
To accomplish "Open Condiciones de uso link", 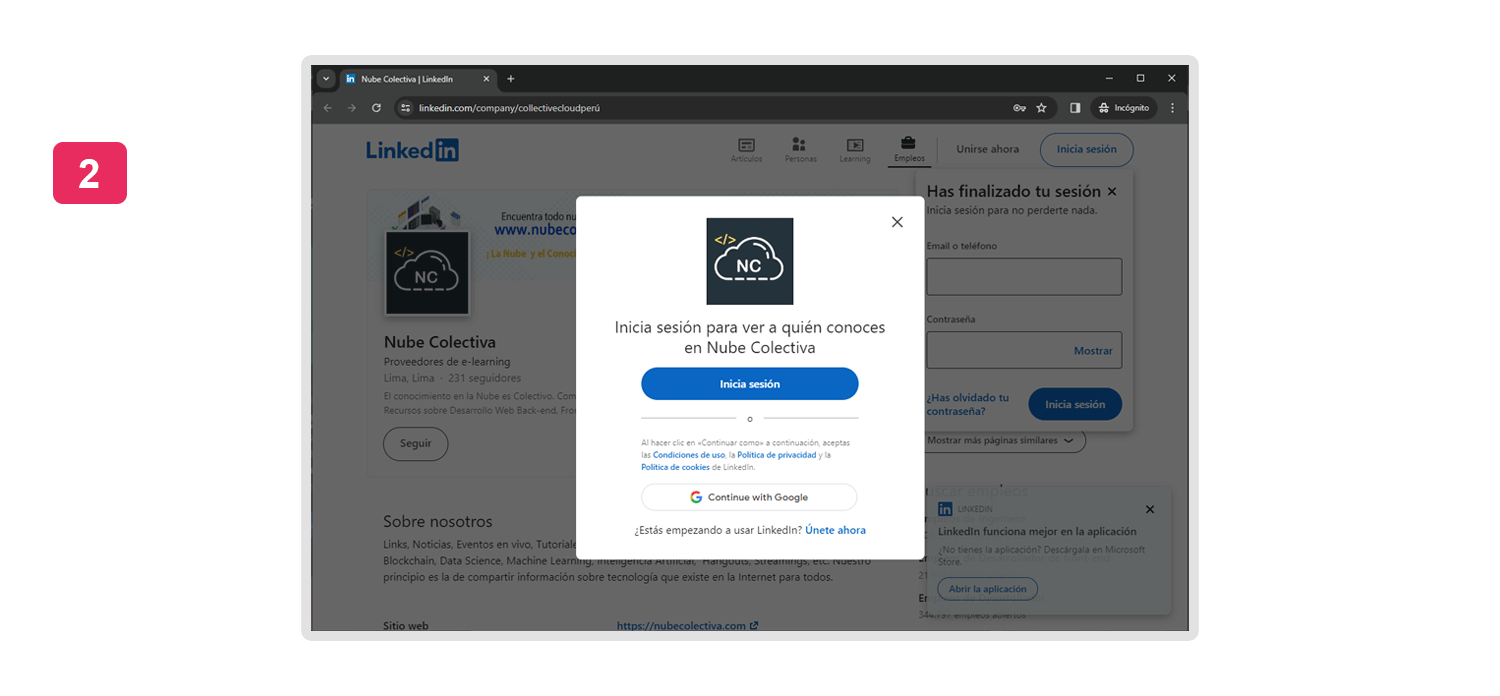I will coord(689,455).
